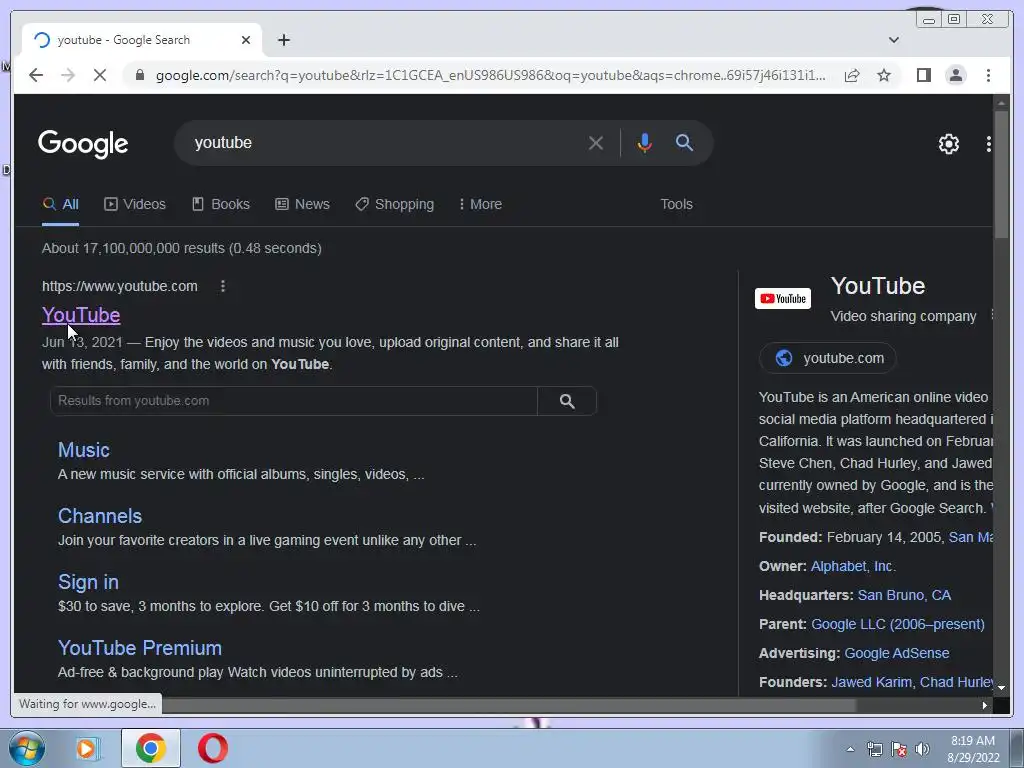Image resolution: width=1024 pixels, height=768 pixels.
Task: Click the Chrome taskbar icon
Action: (150, 748)
